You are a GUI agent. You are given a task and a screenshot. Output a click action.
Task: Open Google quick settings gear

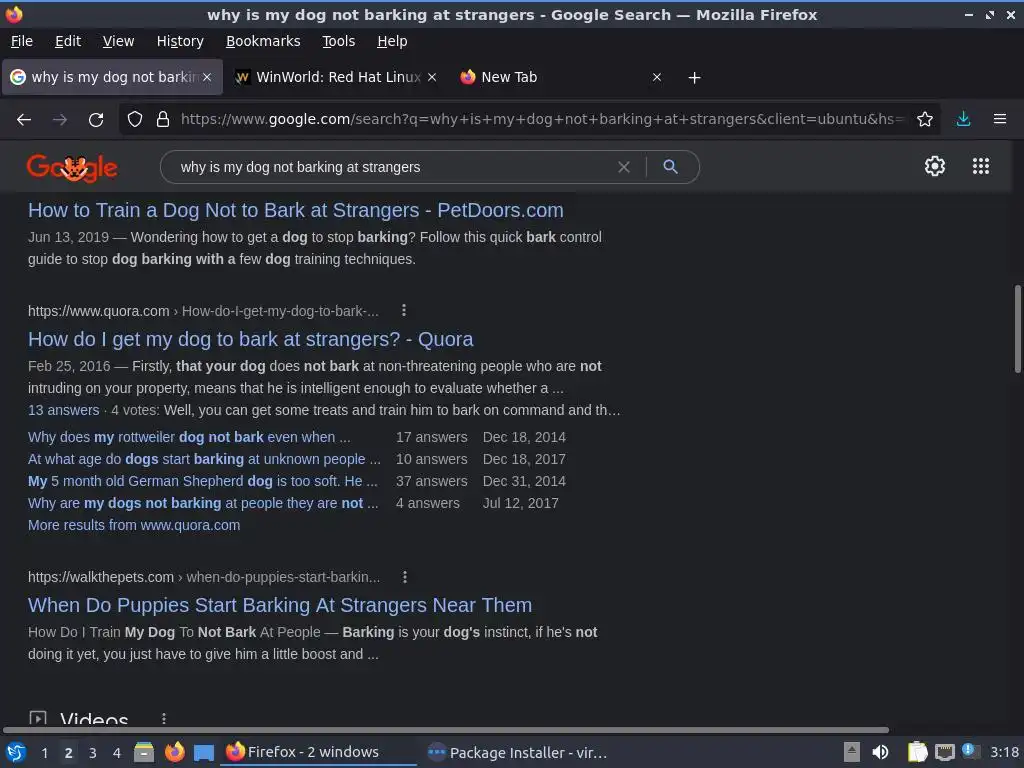point(935,166)
